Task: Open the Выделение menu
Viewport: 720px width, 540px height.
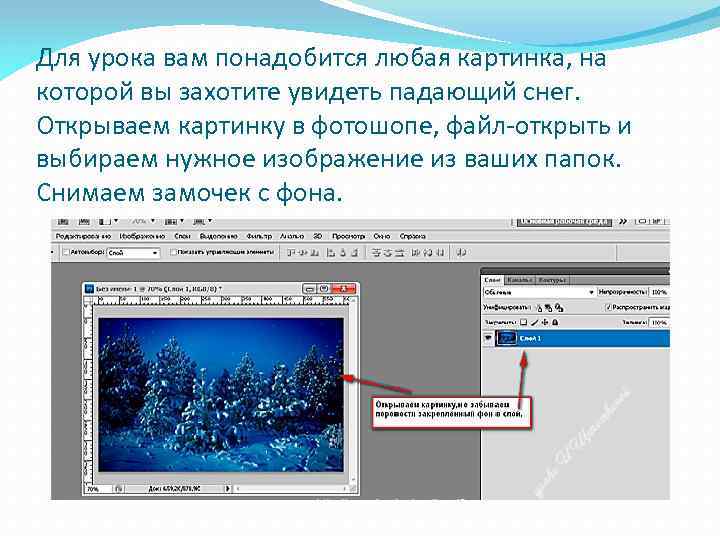Action: (x=218, y=236)
